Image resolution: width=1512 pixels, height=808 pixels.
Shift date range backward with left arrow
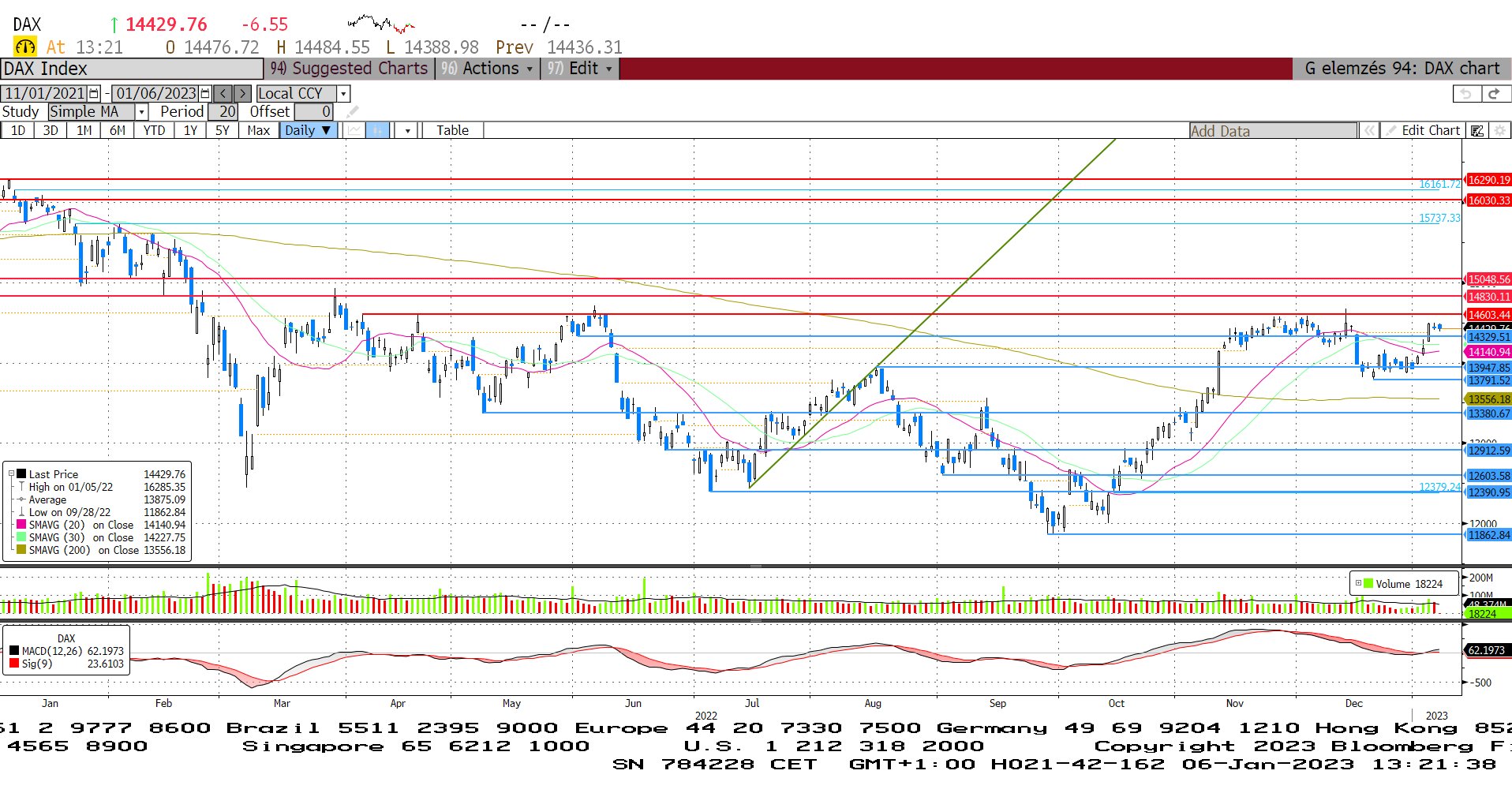pyautogui.click(x=223, y=93)
